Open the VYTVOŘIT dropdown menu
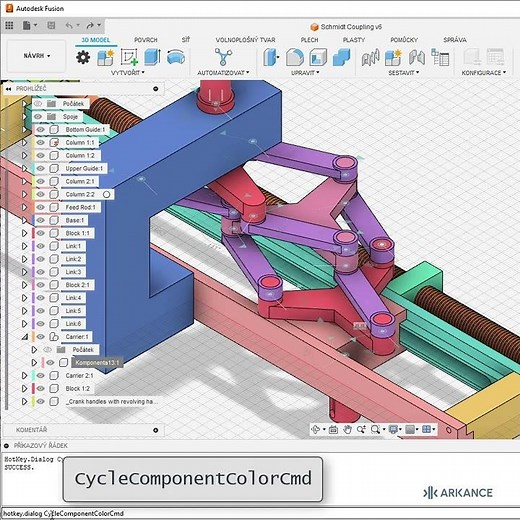 [128, 72]
